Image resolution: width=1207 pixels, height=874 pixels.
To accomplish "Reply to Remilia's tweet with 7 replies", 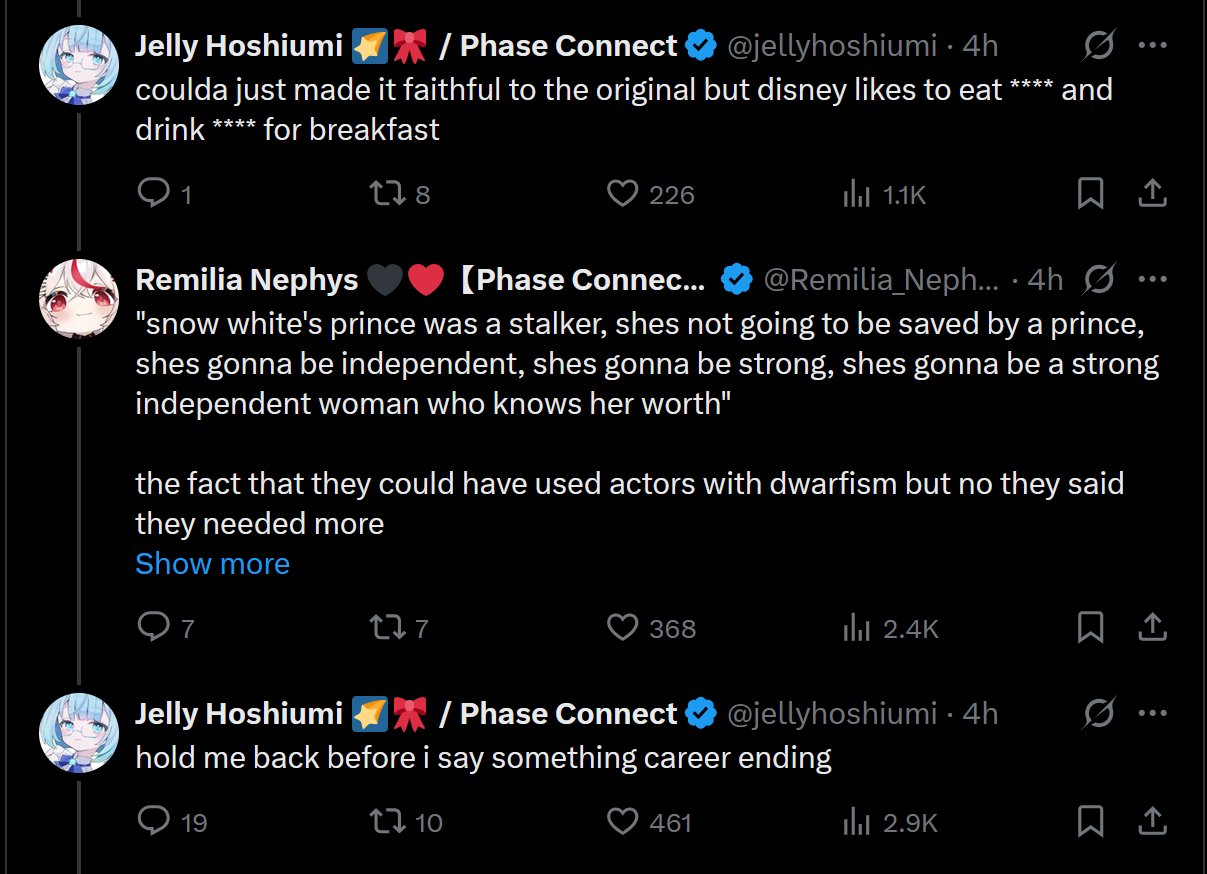I will coord(152,628).
